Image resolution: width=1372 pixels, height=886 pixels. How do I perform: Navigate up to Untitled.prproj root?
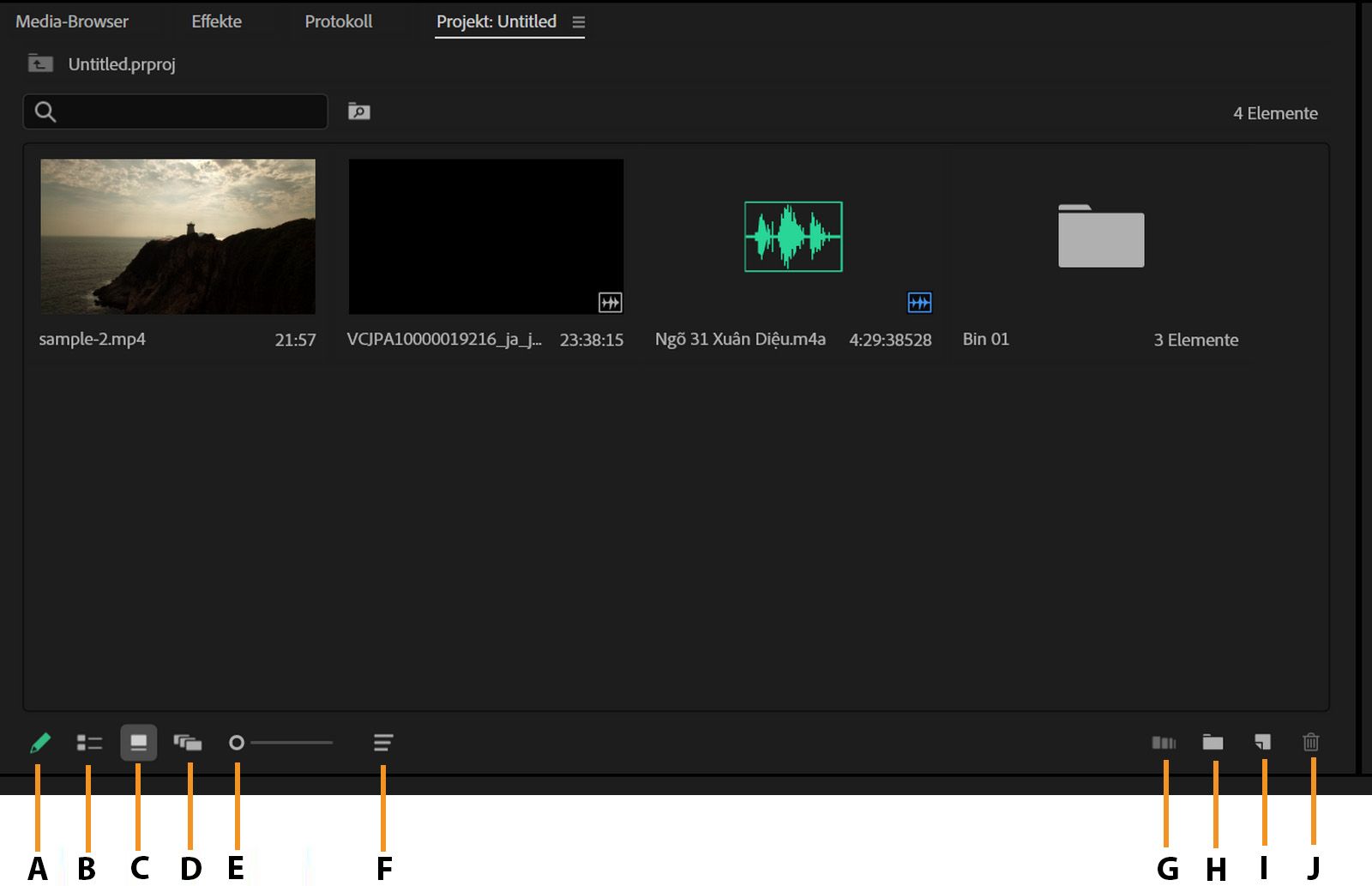click(39, 63)
